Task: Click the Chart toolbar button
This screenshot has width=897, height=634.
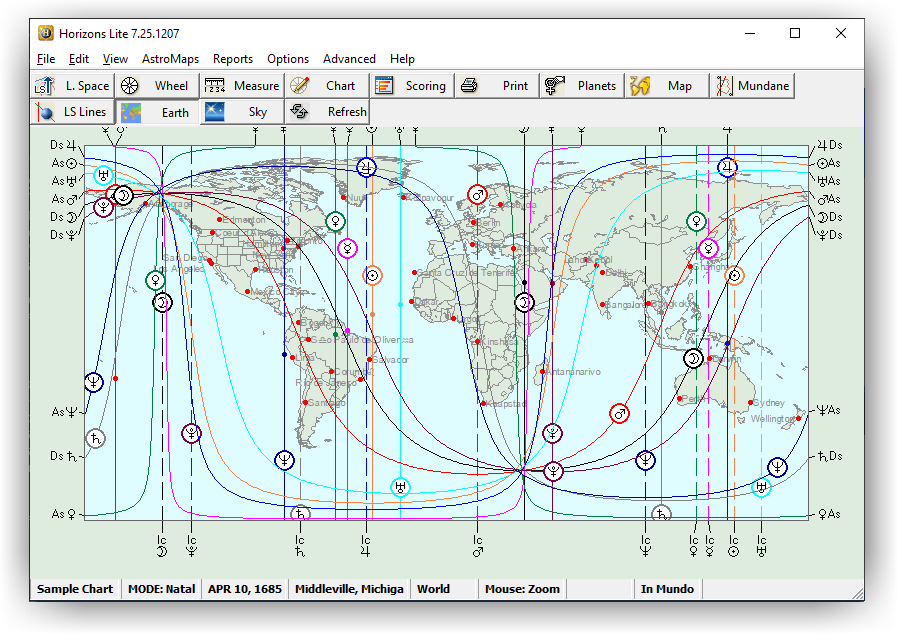Action: point(327,86)
